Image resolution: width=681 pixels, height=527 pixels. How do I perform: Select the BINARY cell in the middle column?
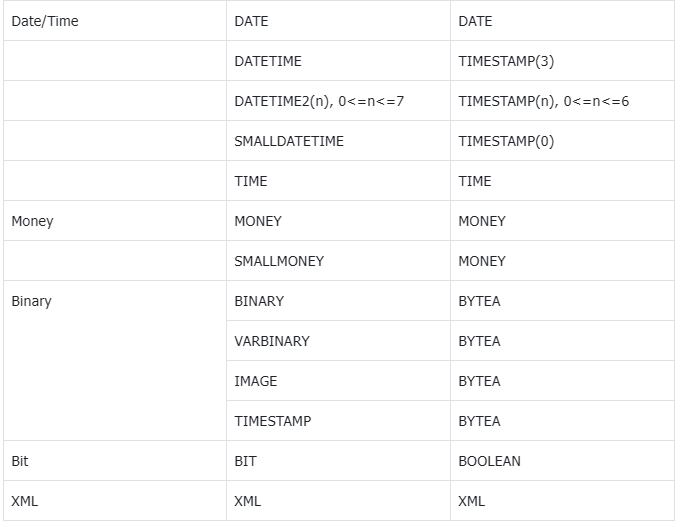259,301
